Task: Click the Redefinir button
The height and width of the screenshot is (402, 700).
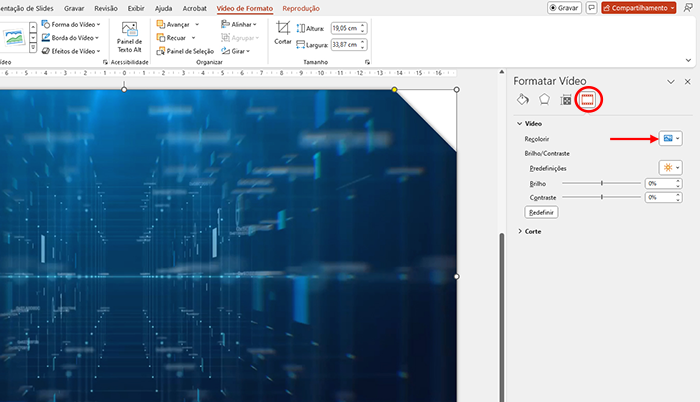Action: [541, 213]
